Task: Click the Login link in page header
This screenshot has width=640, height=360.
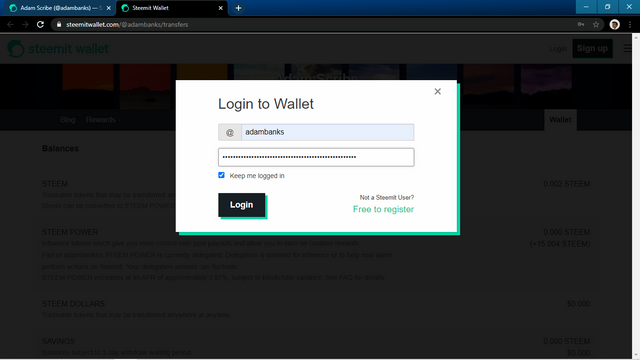Action: pyautogui.click(x=558, y=49)
